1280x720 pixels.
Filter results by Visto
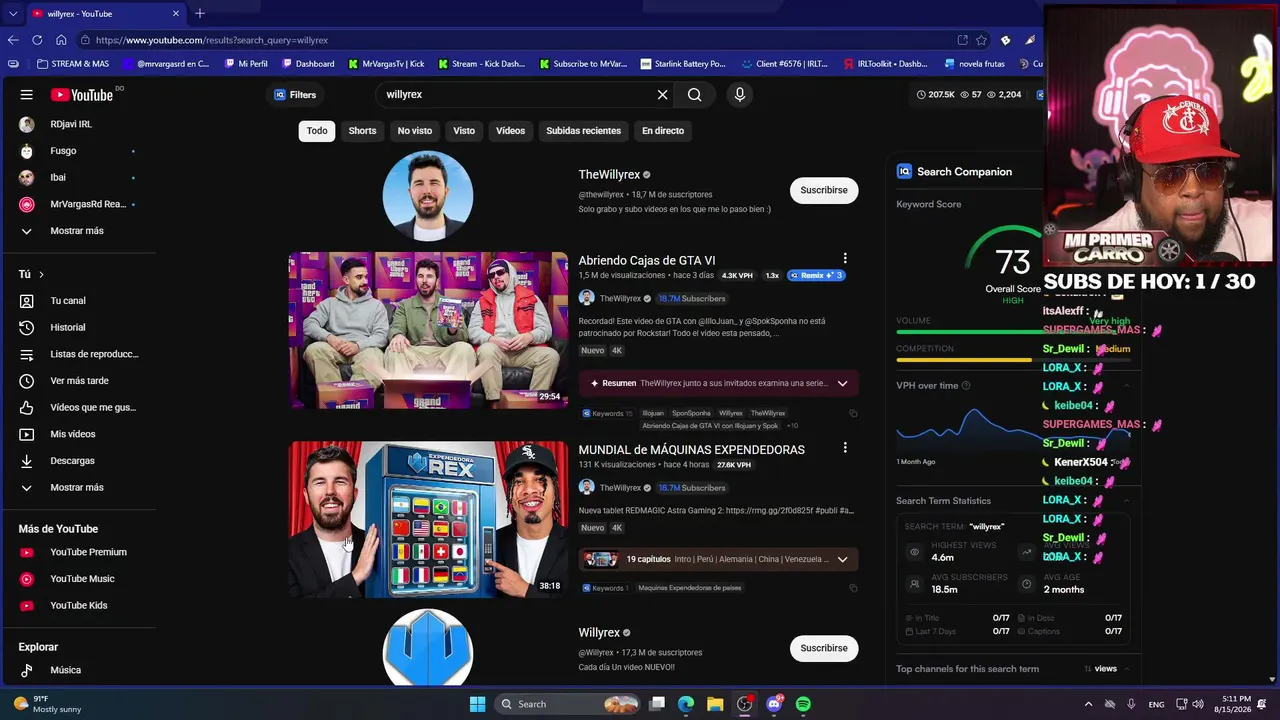[464, 131]
